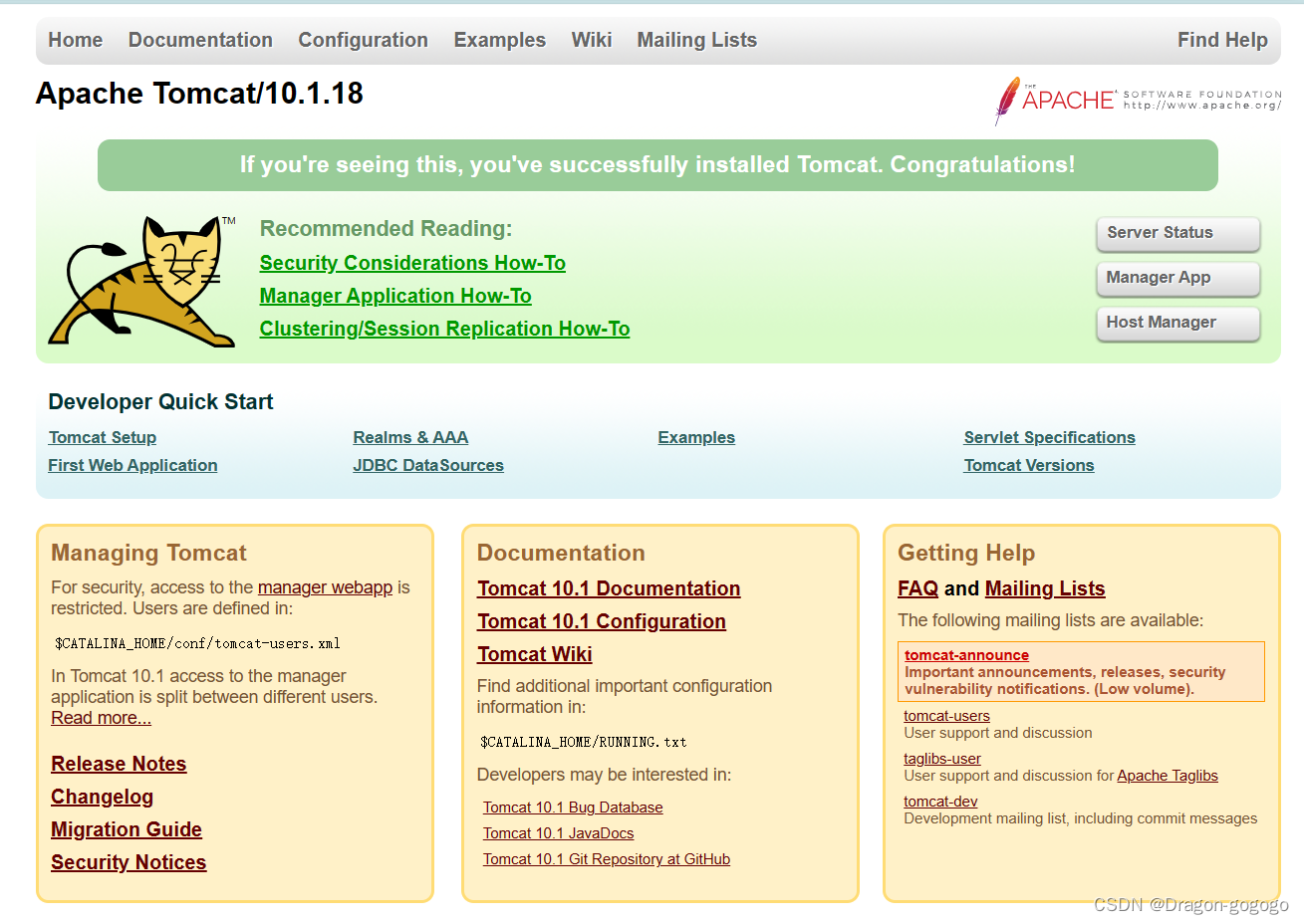Click the Managing Tomcat heading
Image resolution: width=1304 pixels, height=924 pixels.
[148, 553]
